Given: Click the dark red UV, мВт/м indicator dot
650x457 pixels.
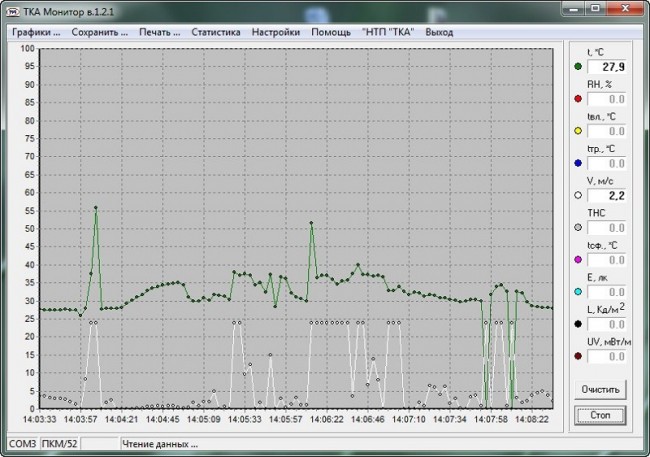Looking at the screenshot, I should pyautogui.click(x=578, y=356).
